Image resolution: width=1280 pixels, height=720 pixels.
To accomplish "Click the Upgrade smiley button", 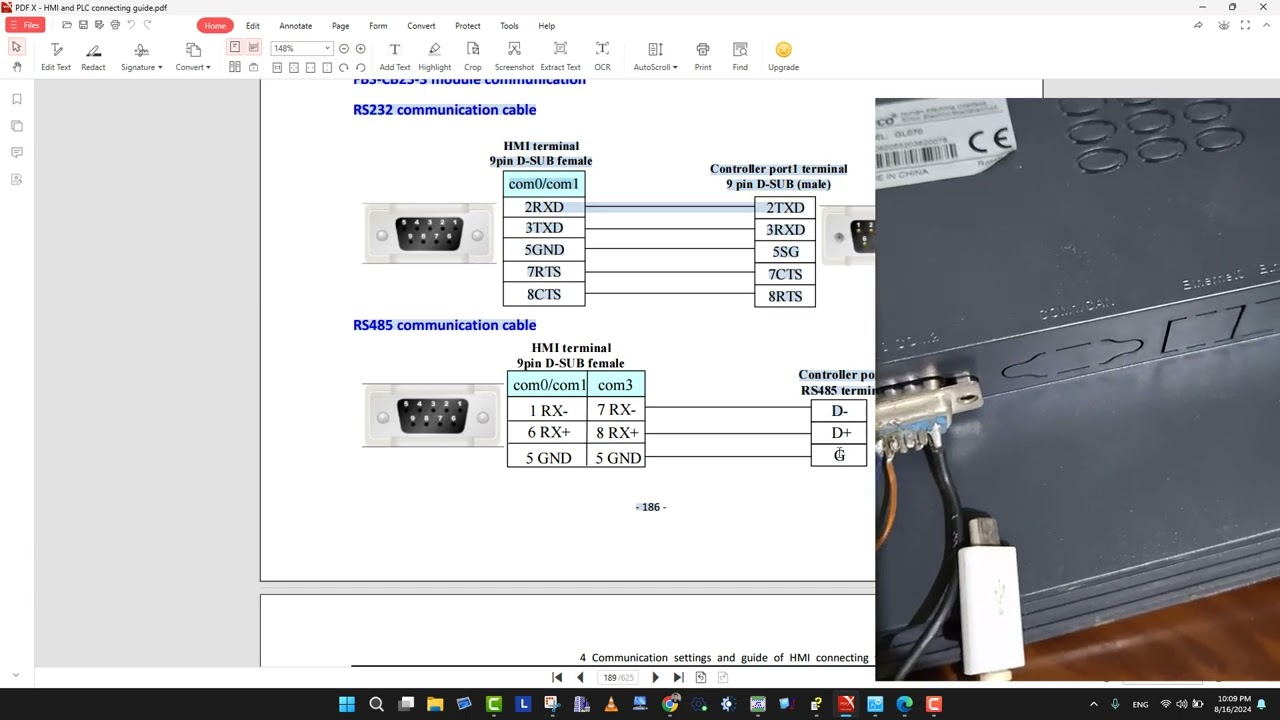I will click(783, 57).
